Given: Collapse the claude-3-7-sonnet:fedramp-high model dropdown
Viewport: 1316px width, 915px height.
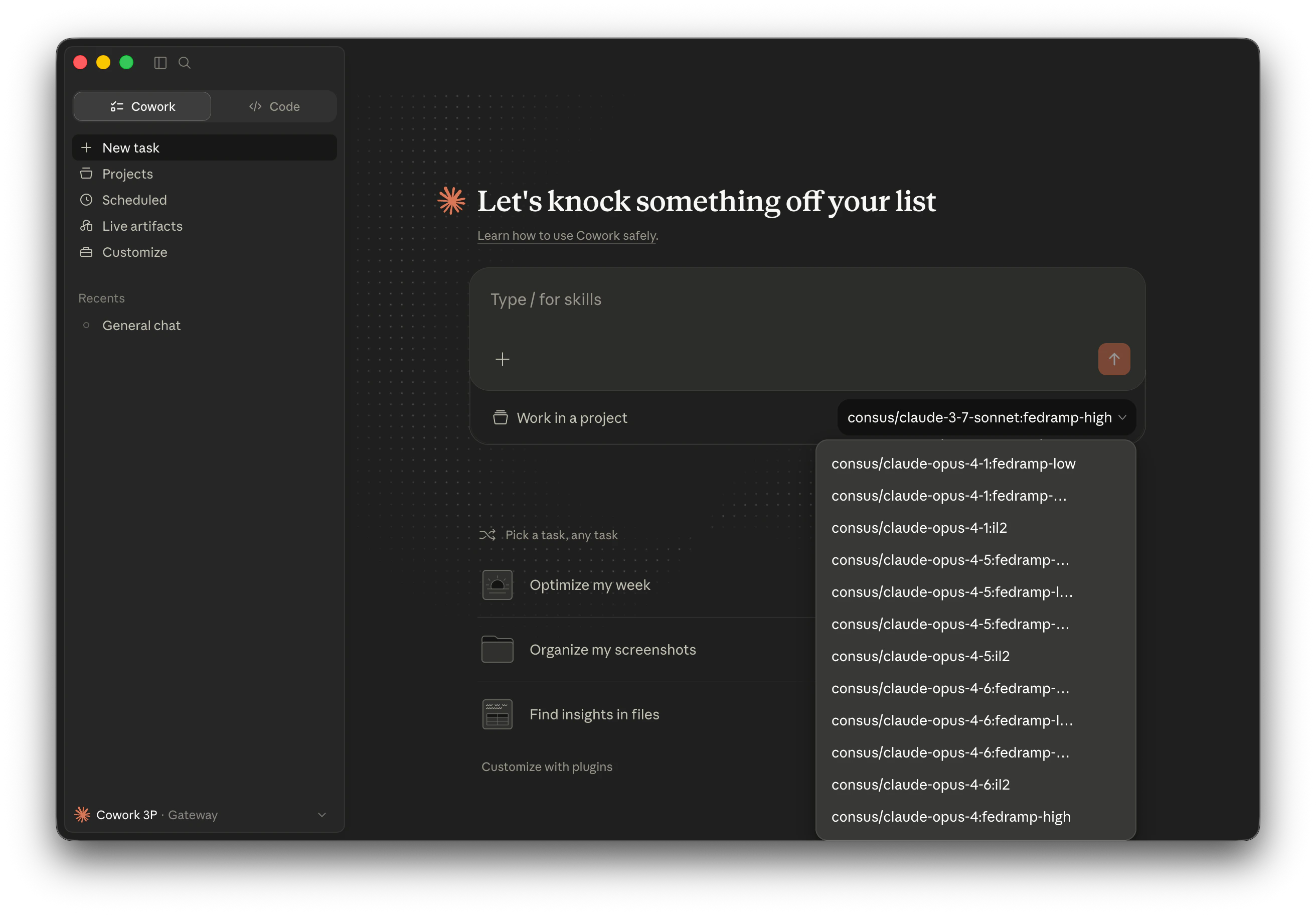Looking at the screenshot, I should point(986,418).
